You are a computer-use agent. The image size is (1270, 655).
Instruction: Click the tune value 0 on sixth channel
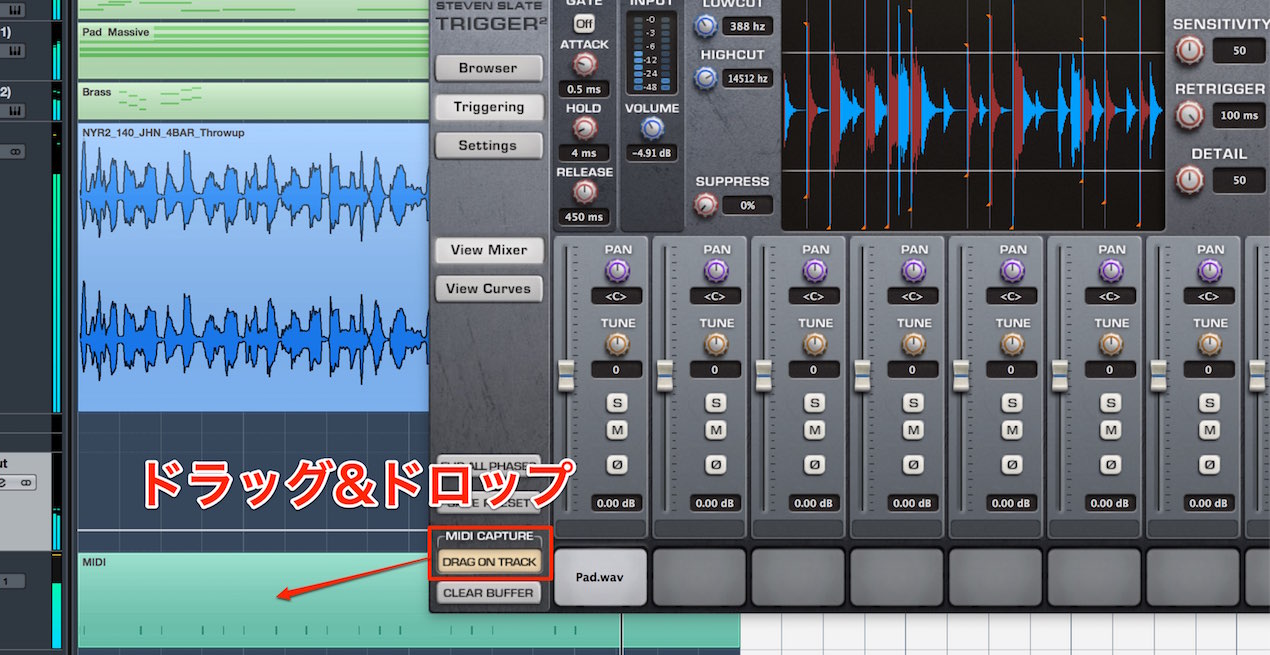pos(1111,370)
